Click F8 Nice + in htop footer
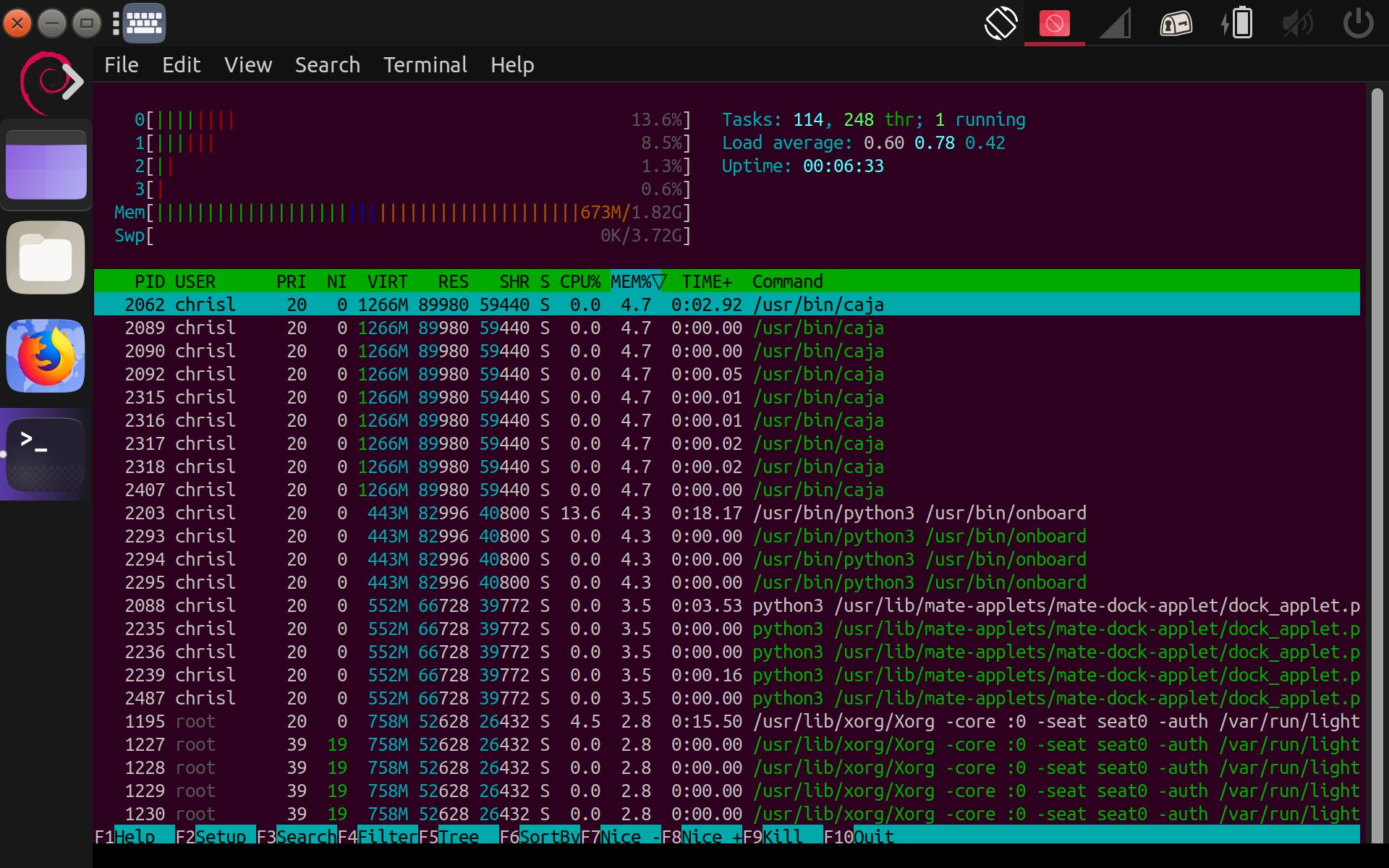Viewport: 1389px width, 868px height. (702, 836)
